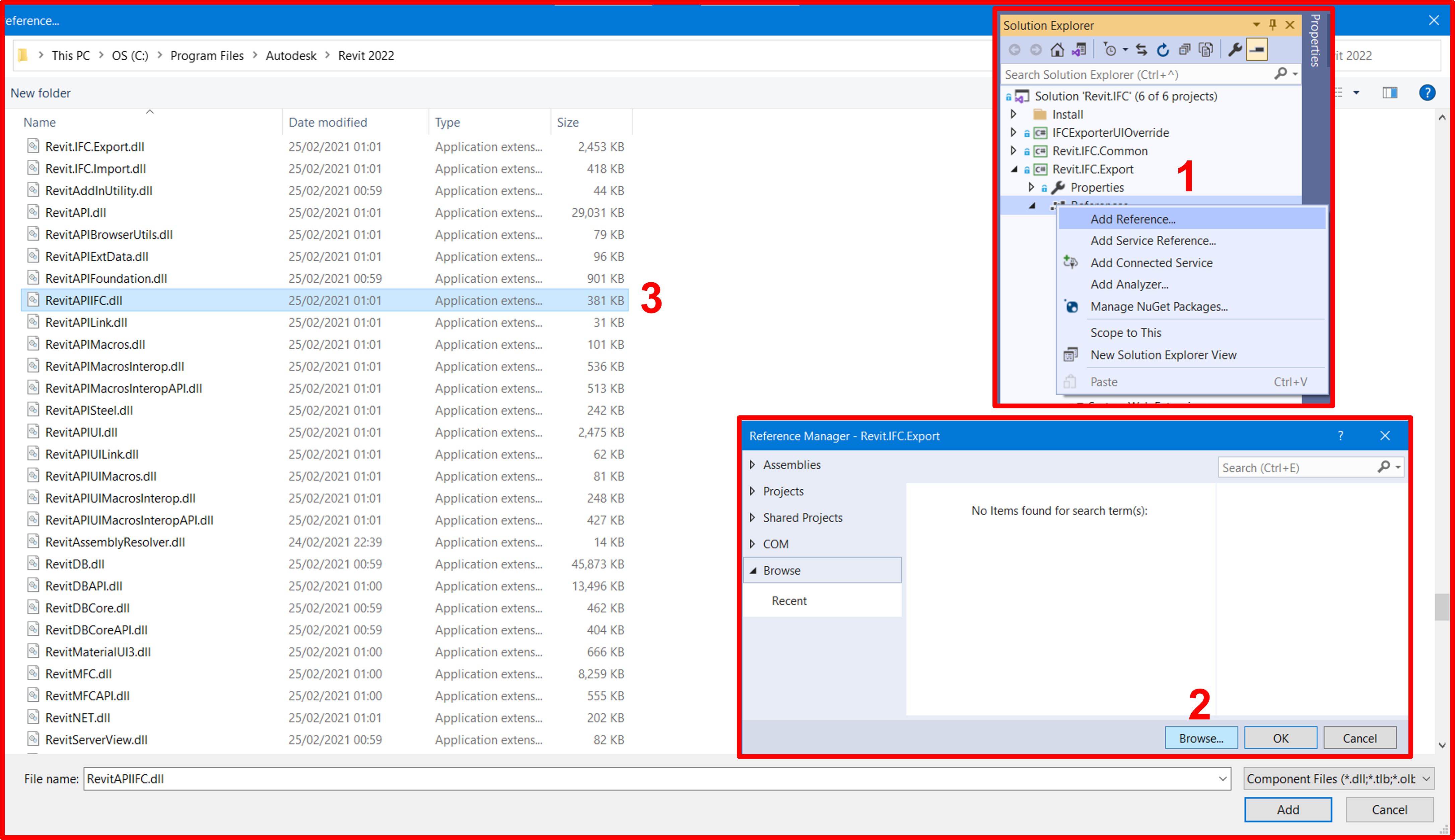This screenshot has width=1455, height=840.
Task: Click the Show All Files icon
Action: [x=1206, y=50]
